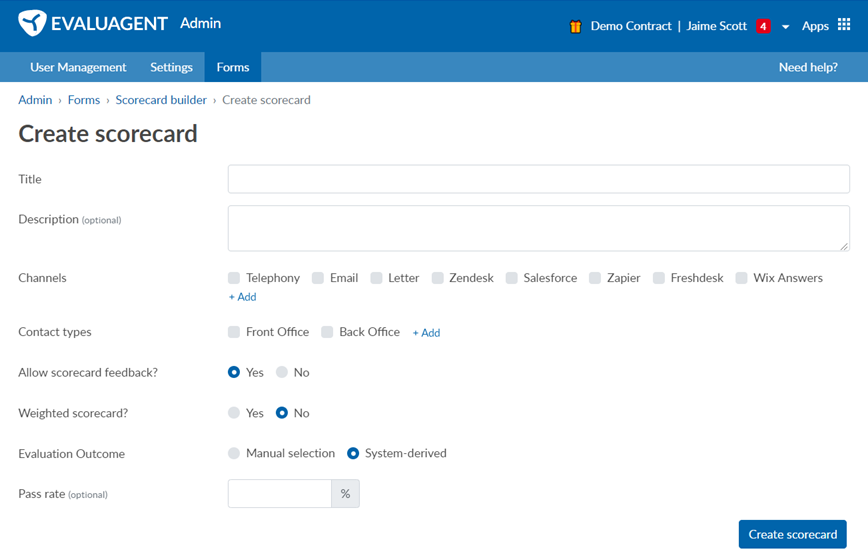Screen dimensions: 868x557
Task: Click + Add under Channels
Action: click(x=242, y=297)
